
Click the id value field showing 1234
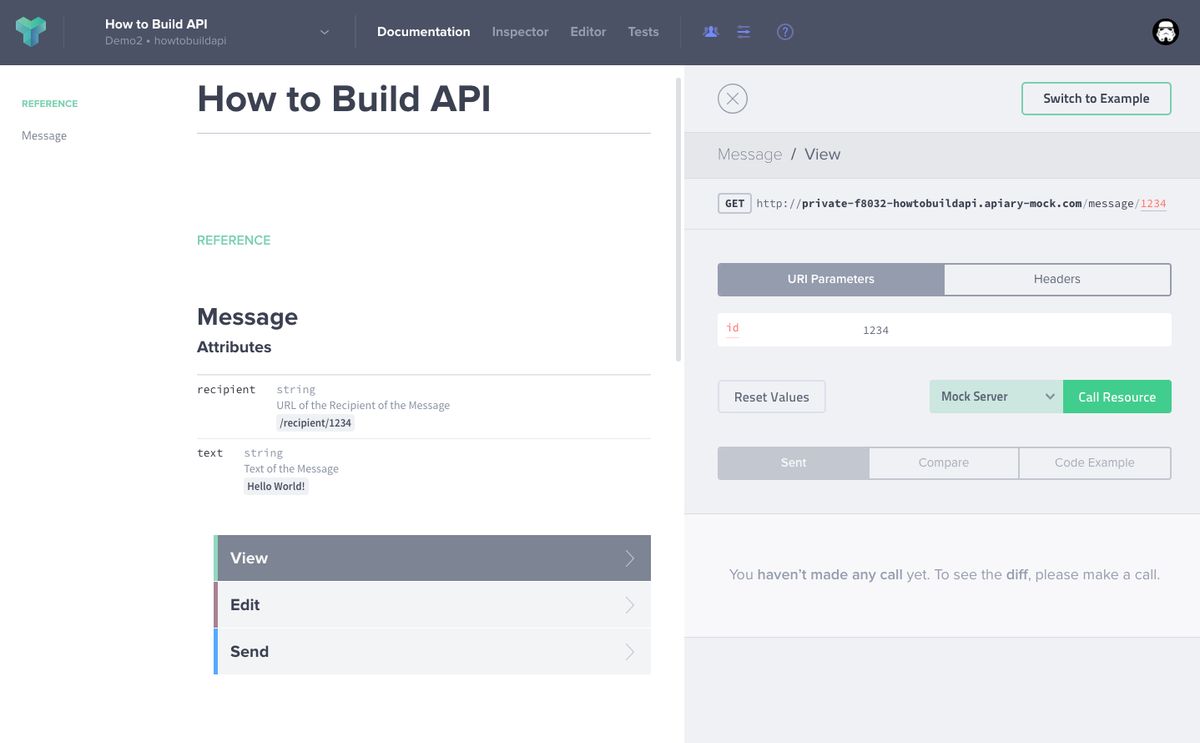(x=875, y=329)
